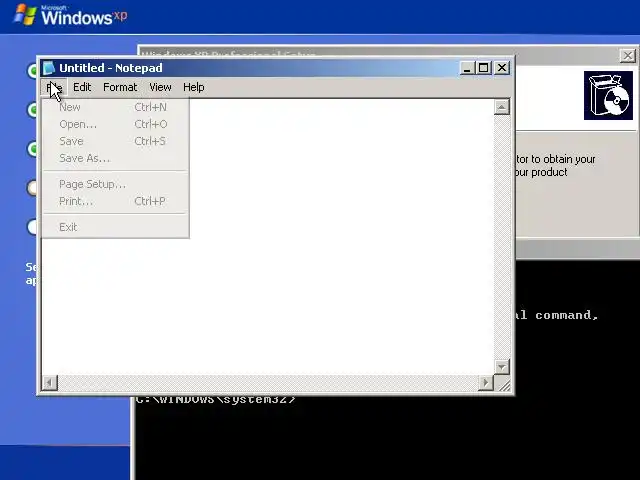
Task: Click the command prompt window
Action: [x=385, y=439]
